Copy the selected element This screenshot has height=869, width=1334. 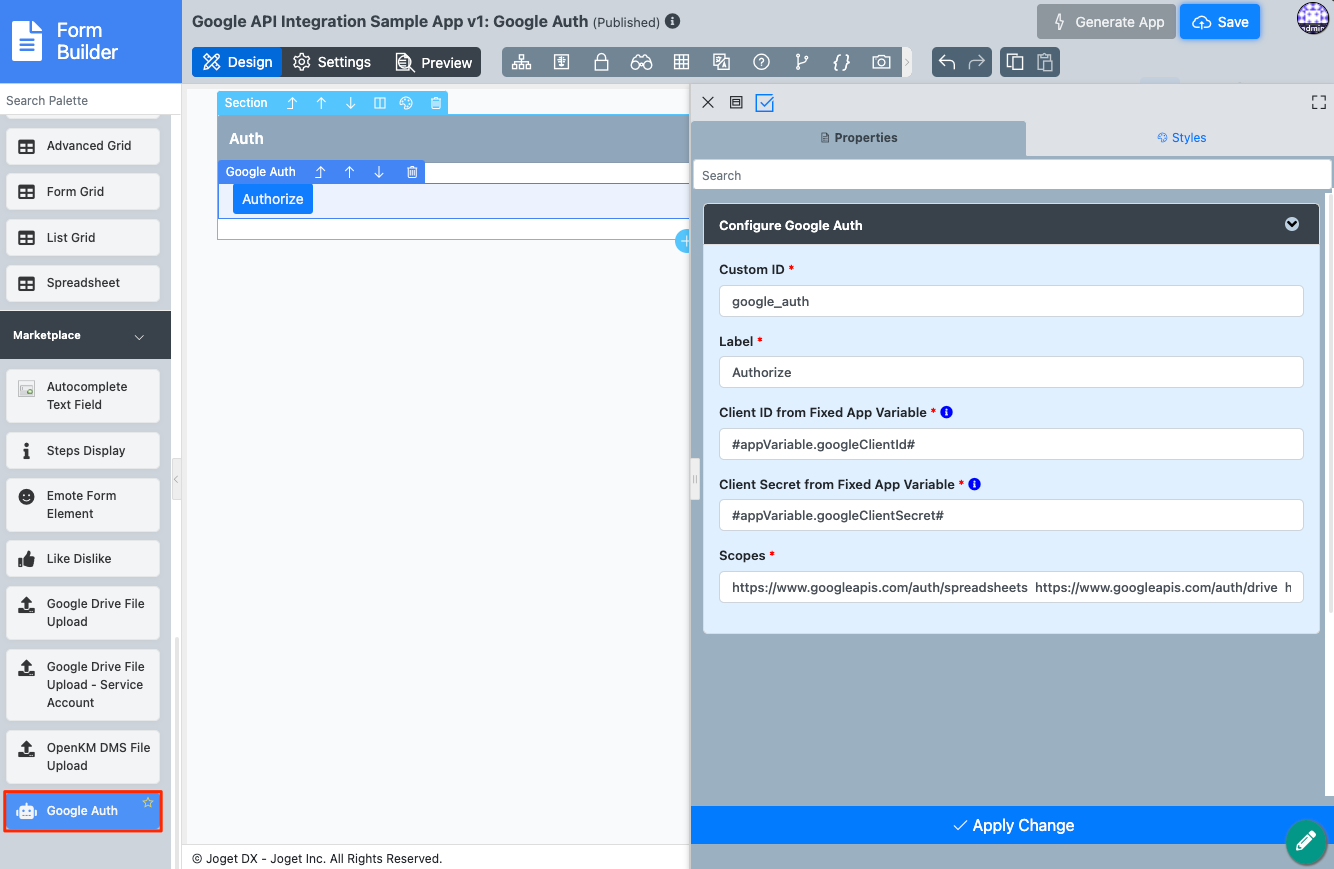(x=1015, y=62)
